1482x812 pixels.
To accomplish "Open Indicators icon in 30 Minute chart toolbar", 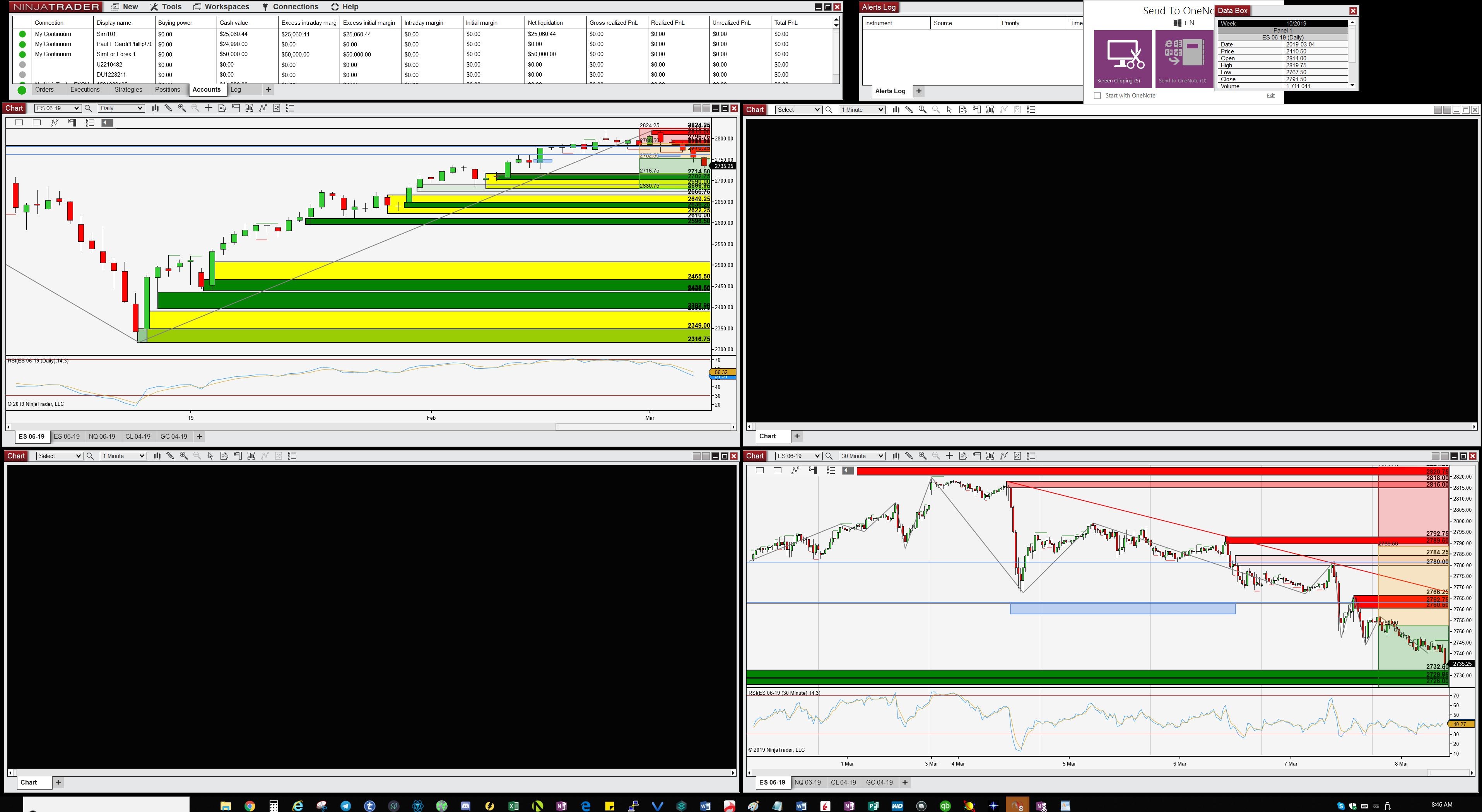I will tap(1003, 456).
